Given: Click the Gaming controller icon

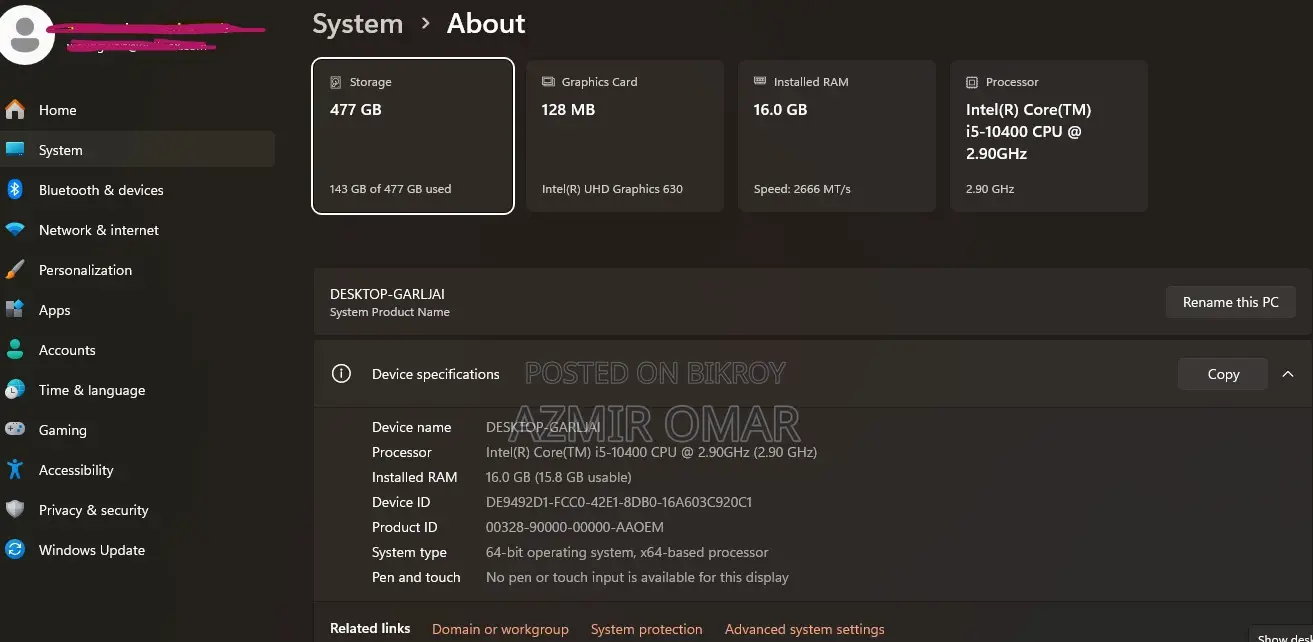Looking at the screenshot, I should [15, 430].
